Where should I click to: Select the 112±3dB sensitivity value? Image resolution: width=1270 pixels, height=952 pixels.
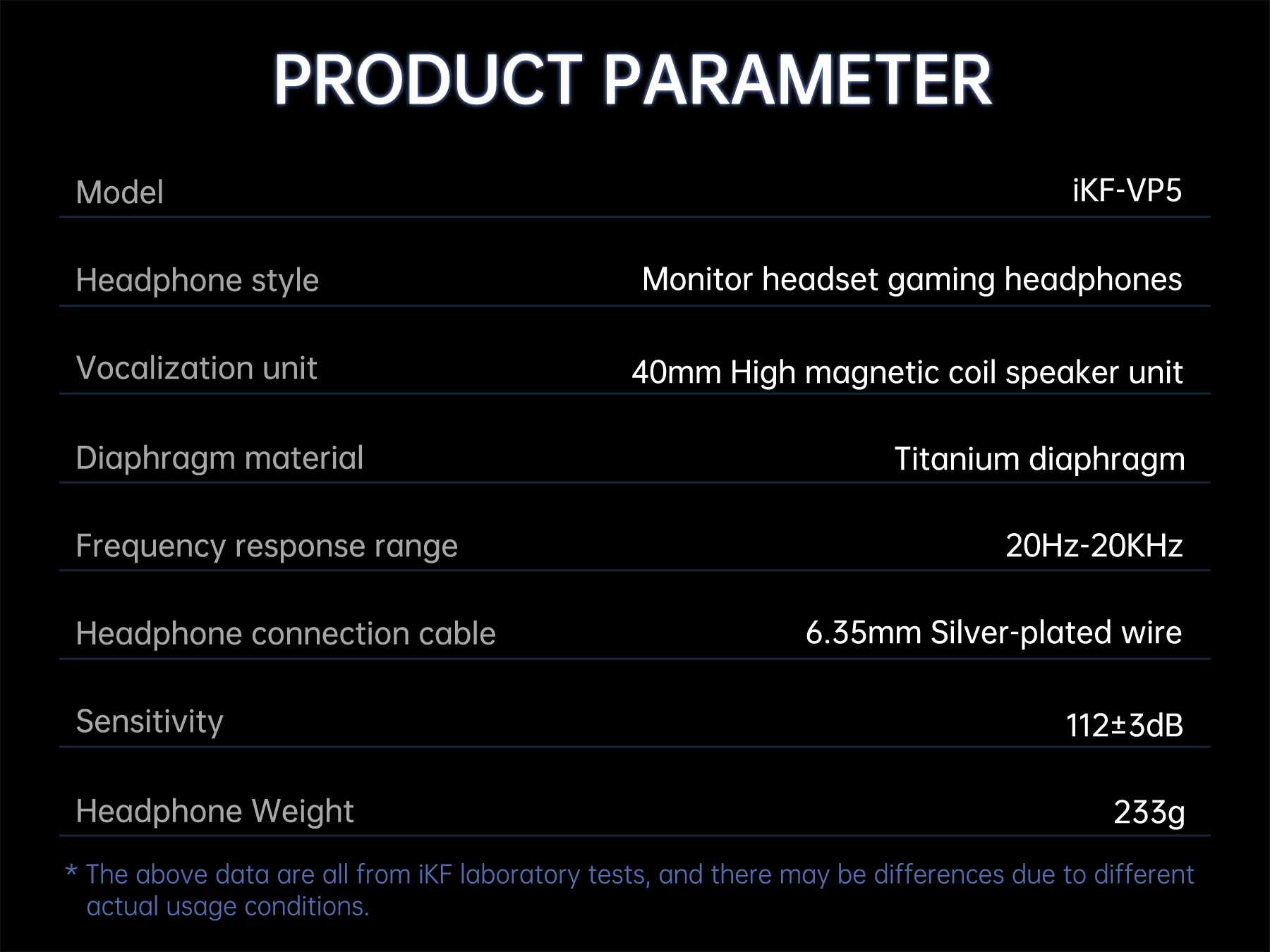point(1124,725)
